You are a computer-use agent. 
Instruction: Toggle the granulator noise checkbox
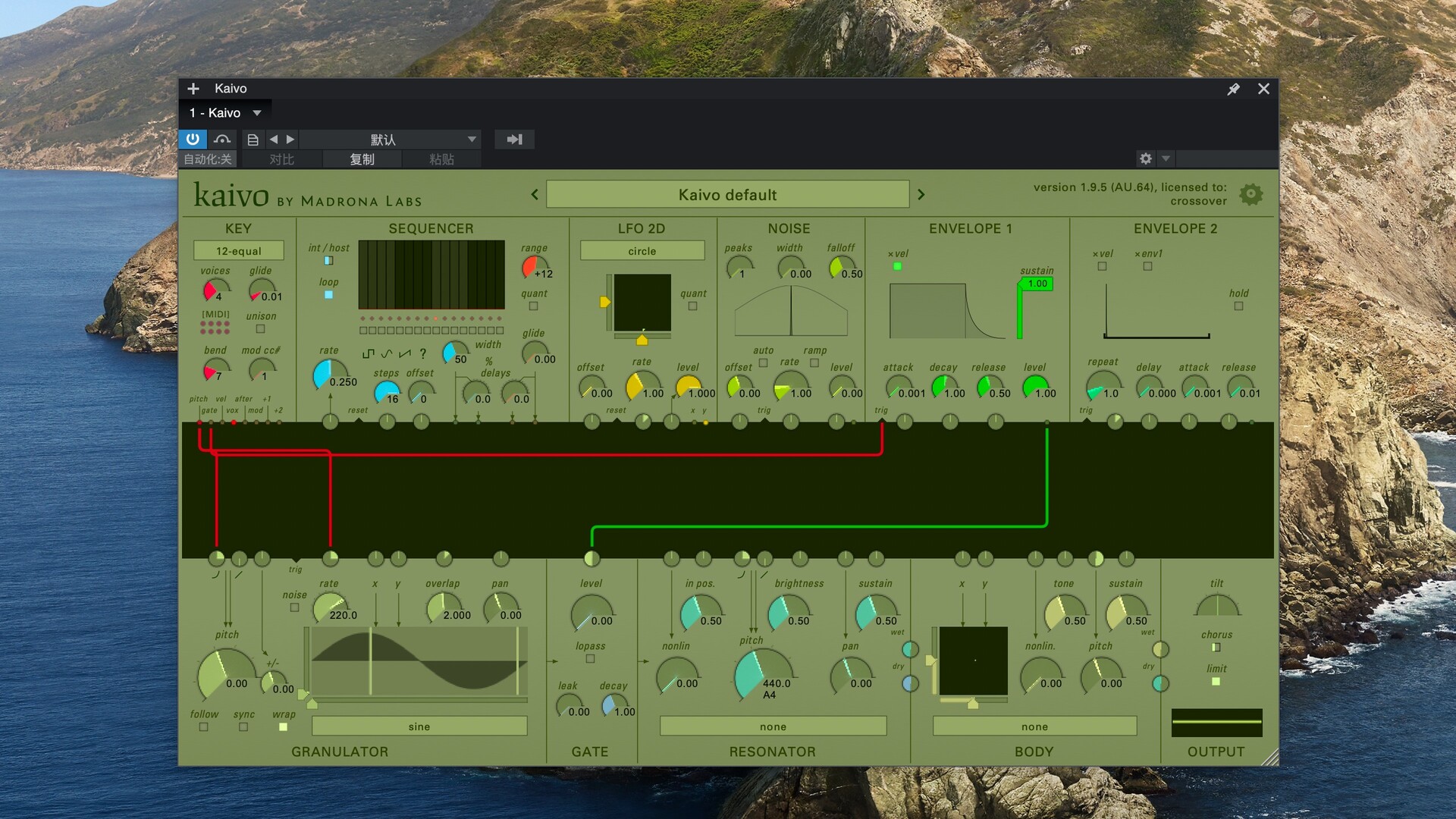pos(294,607)
